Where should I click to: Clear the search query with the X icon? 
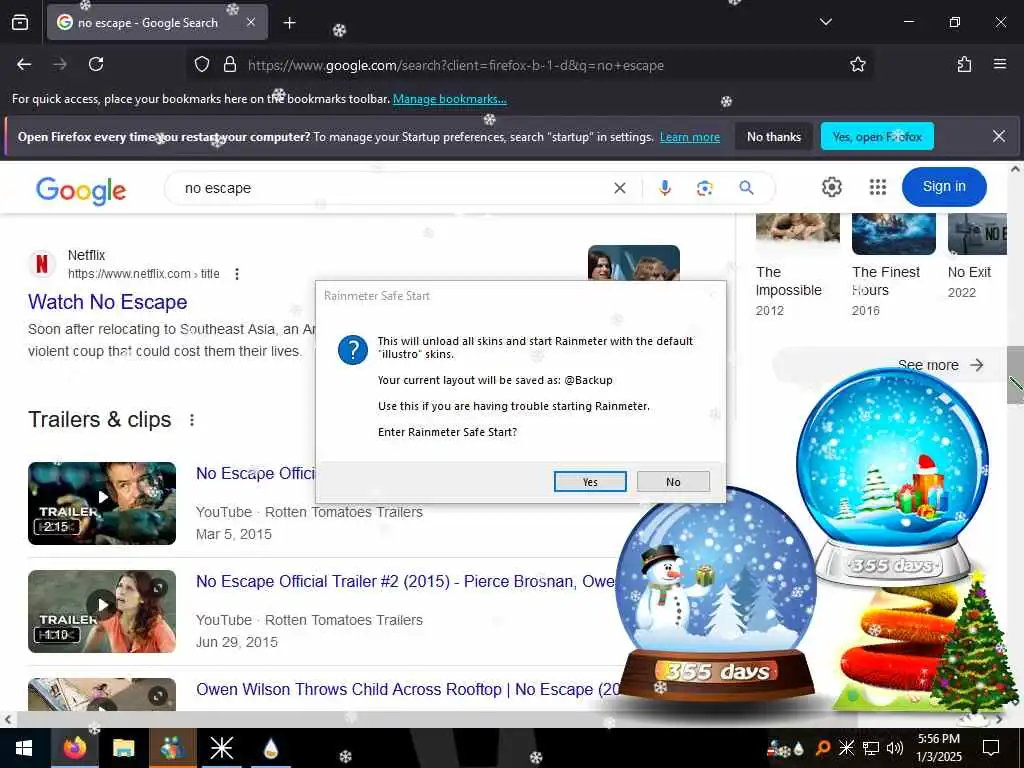620,188
